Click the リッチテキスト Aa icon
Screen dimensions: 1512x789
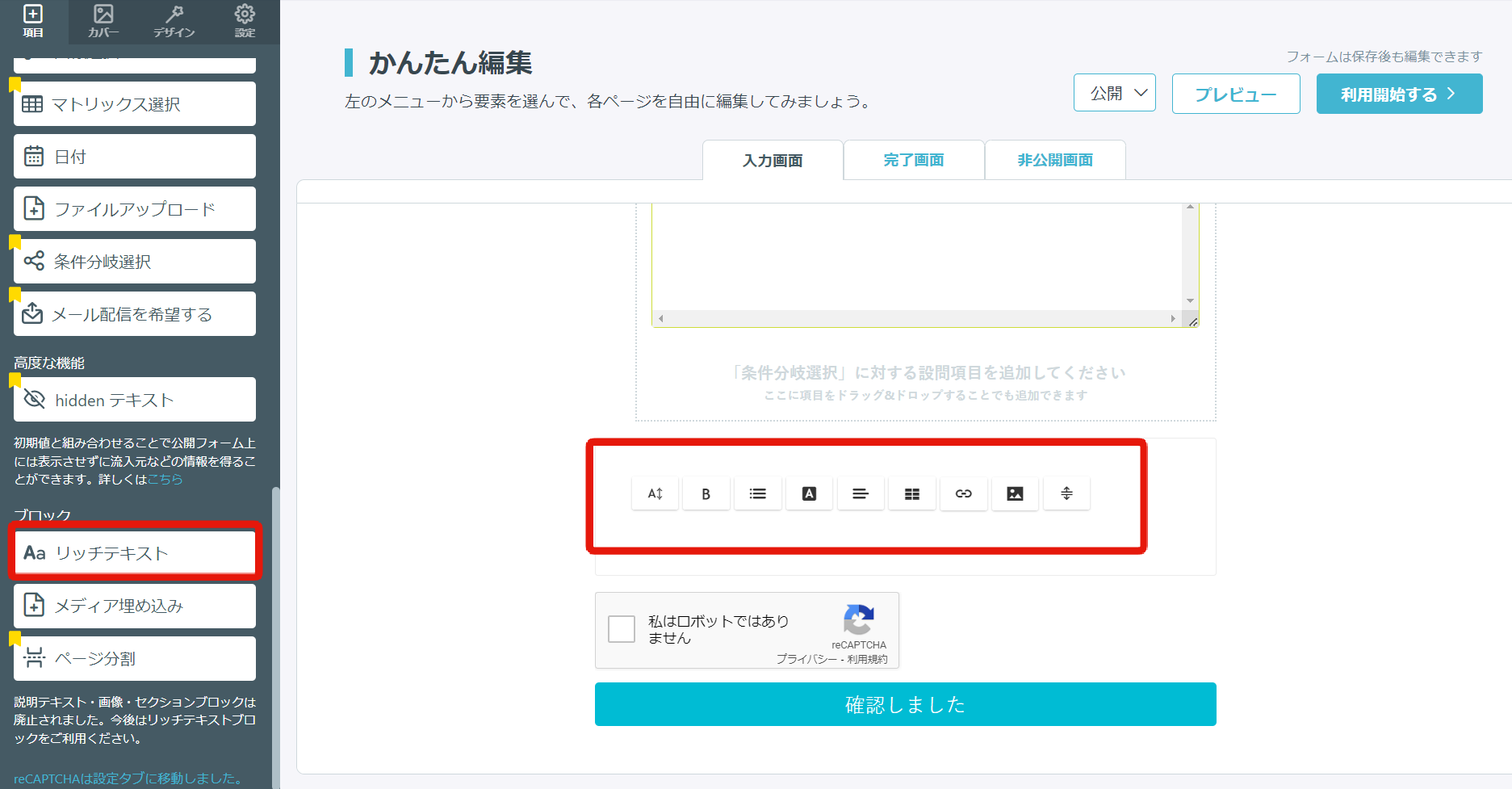click(x=35, y=553)
